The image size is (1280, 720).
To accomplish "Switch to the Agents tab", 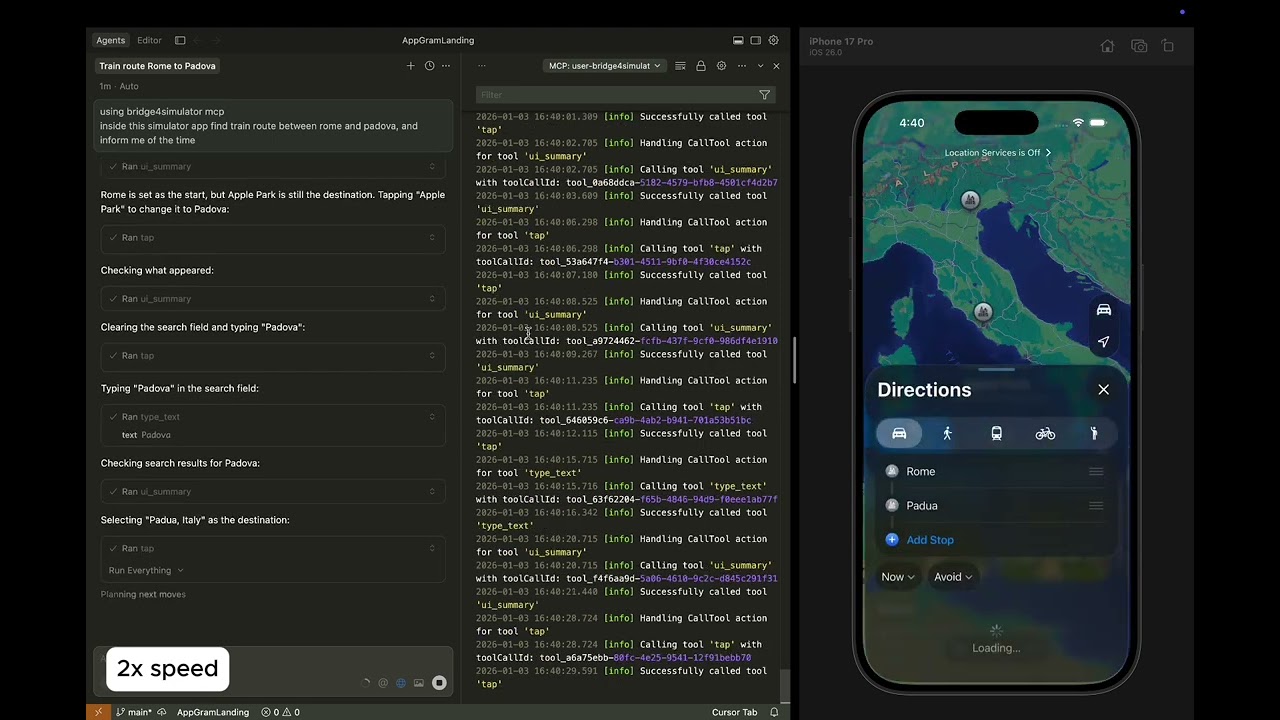I will [110, 40].
